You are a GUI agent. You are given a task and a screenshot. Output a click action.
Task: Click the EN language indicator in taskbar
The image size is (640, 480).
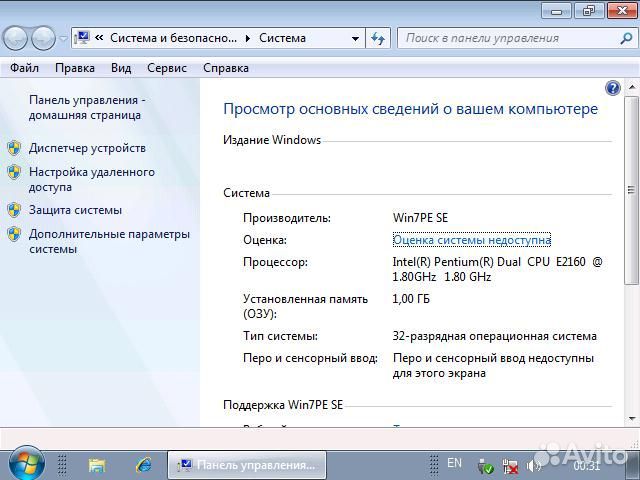454,463
